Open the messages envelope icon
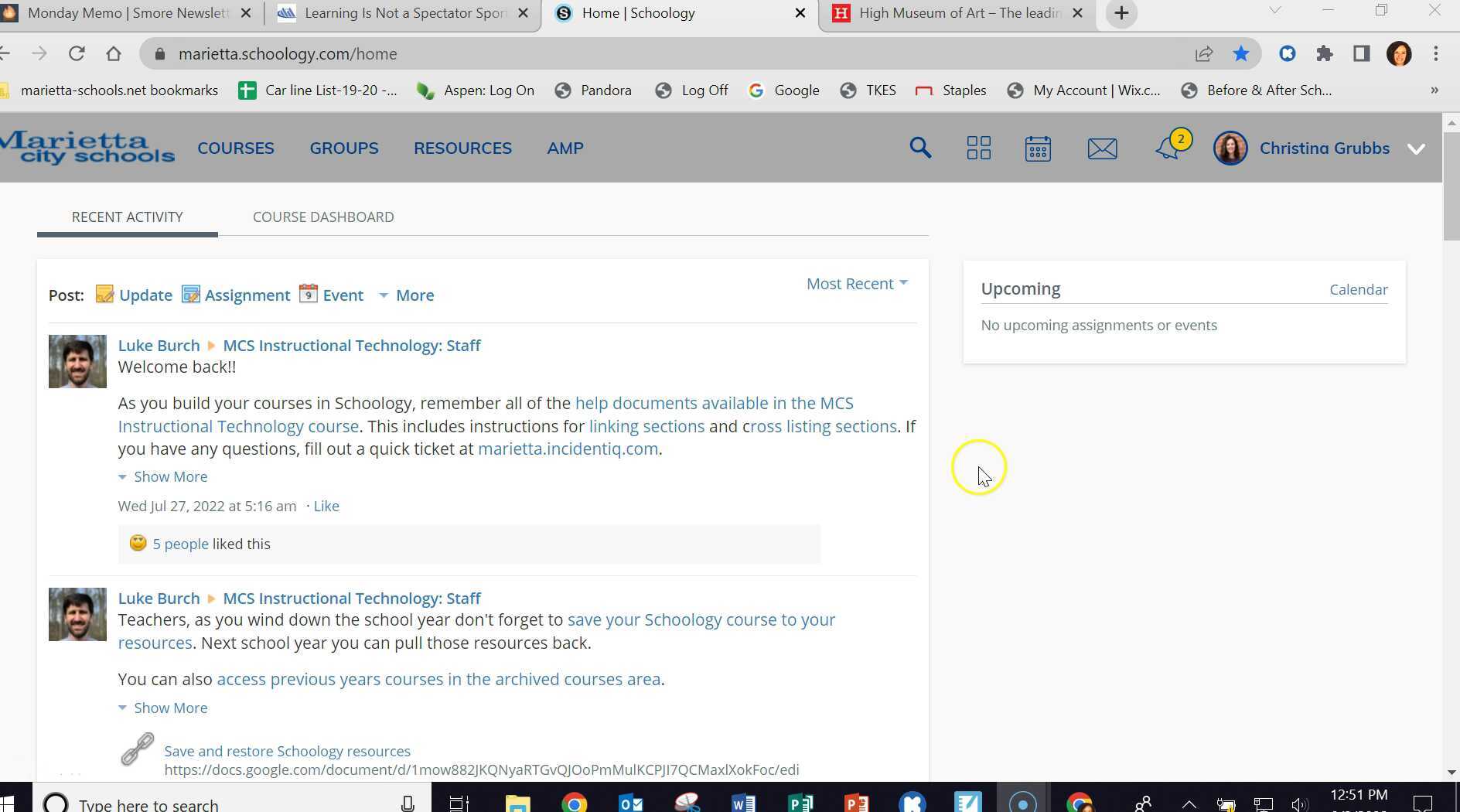Viewport: 1460px width, 812px height. (x=1102, y=148)
